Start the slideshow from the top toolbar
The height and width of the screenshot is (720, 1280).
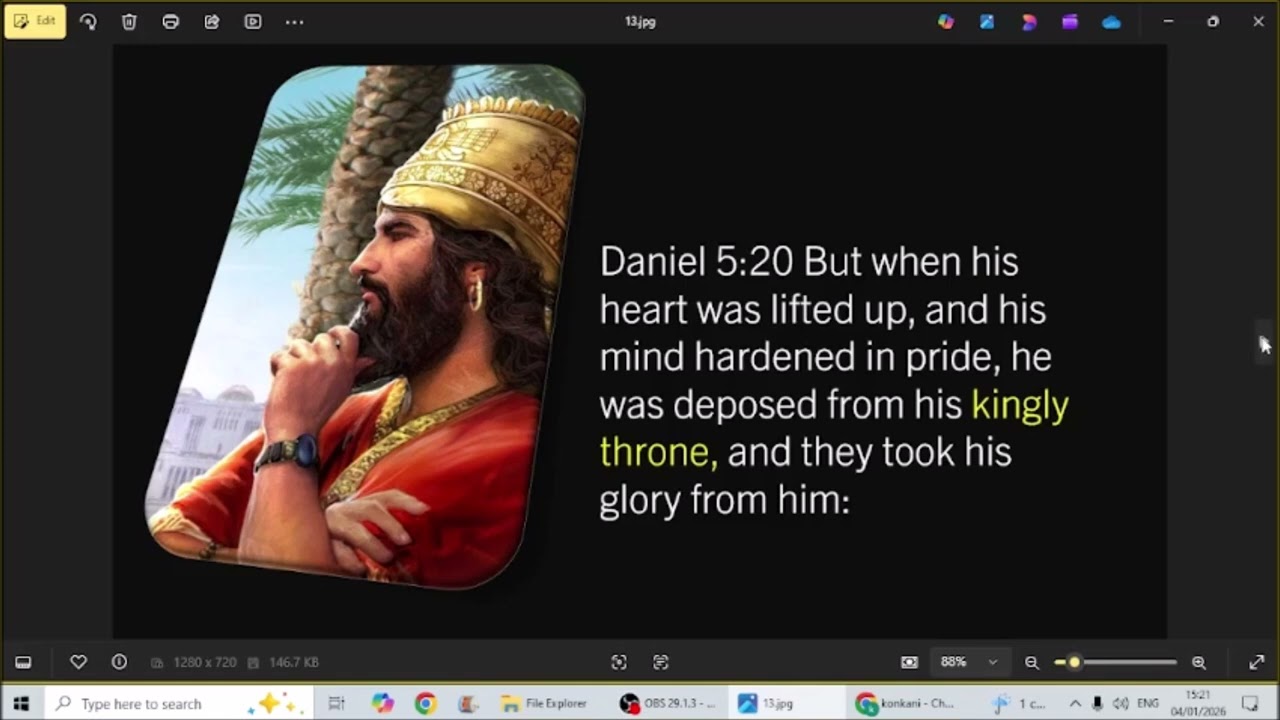[x=253, y=21]
